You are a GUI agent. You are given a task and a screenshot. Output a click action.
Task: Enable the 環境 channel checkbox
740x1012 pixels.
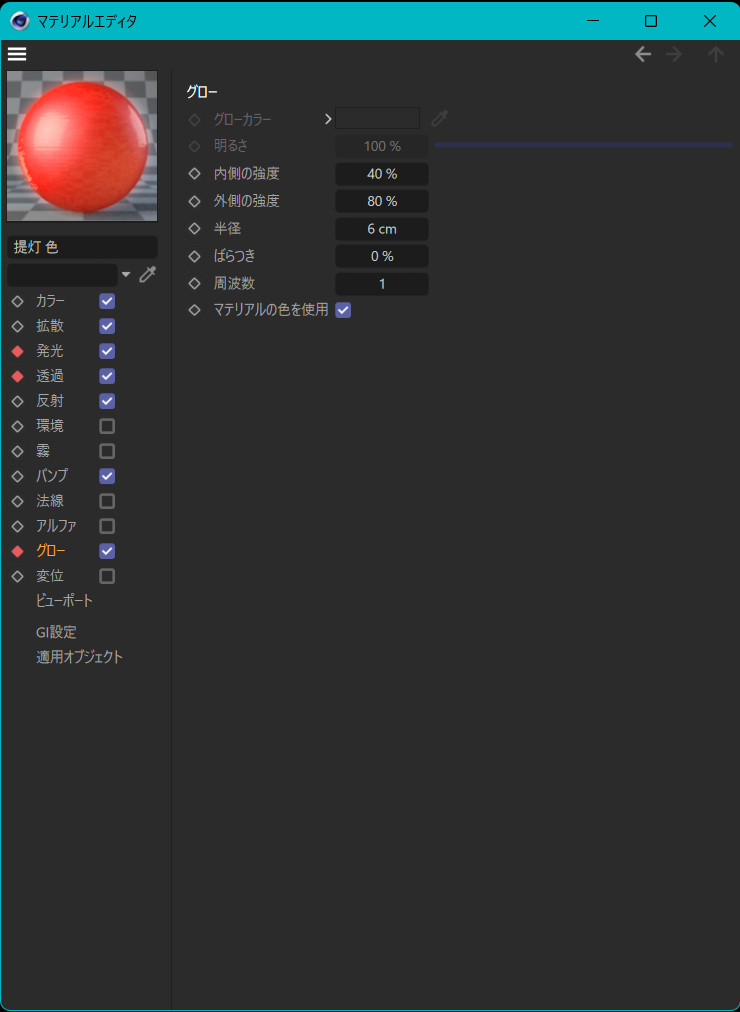coord(107,426)
